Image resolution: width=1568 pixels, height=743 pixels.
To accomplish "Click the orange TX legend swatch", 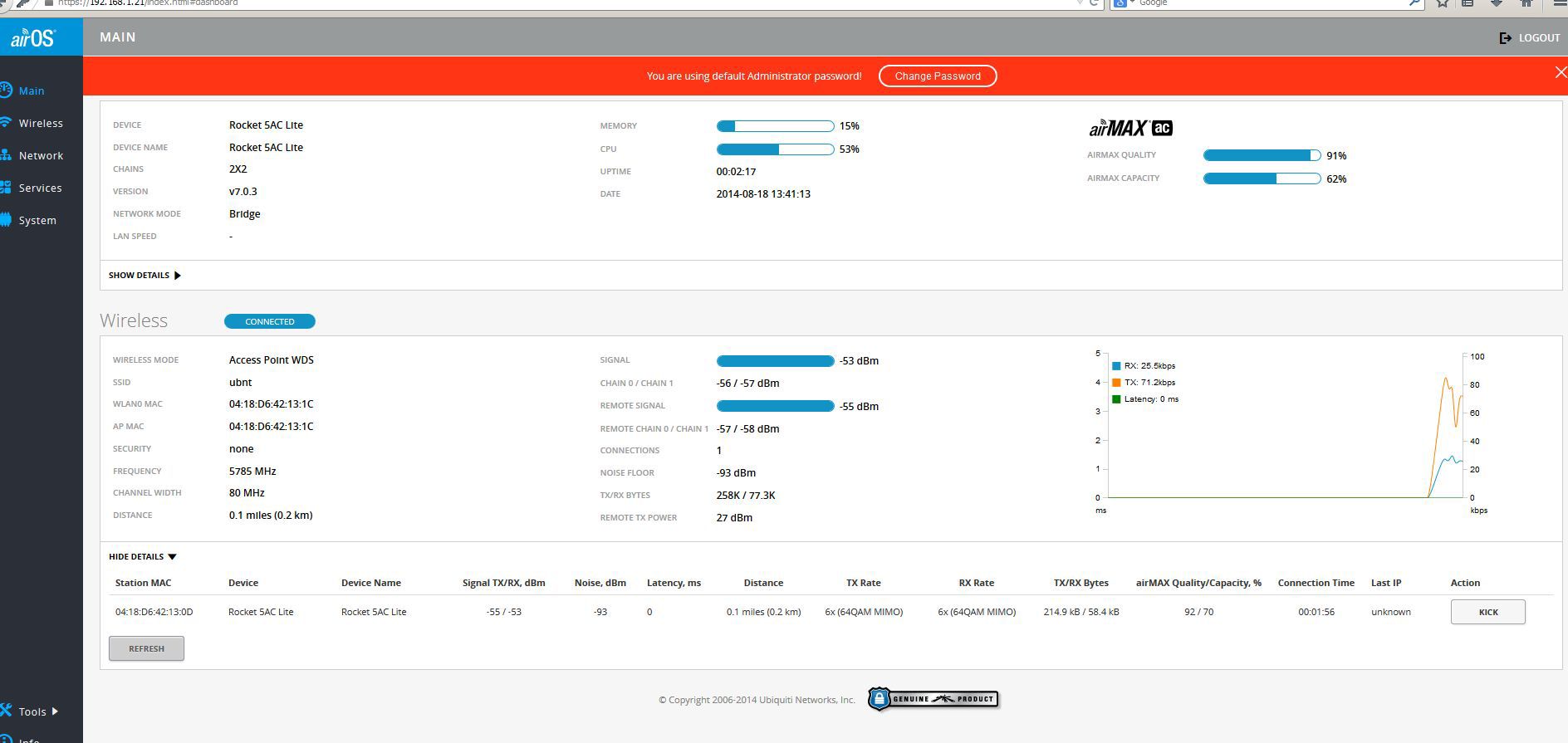I will coord(1116,383).
